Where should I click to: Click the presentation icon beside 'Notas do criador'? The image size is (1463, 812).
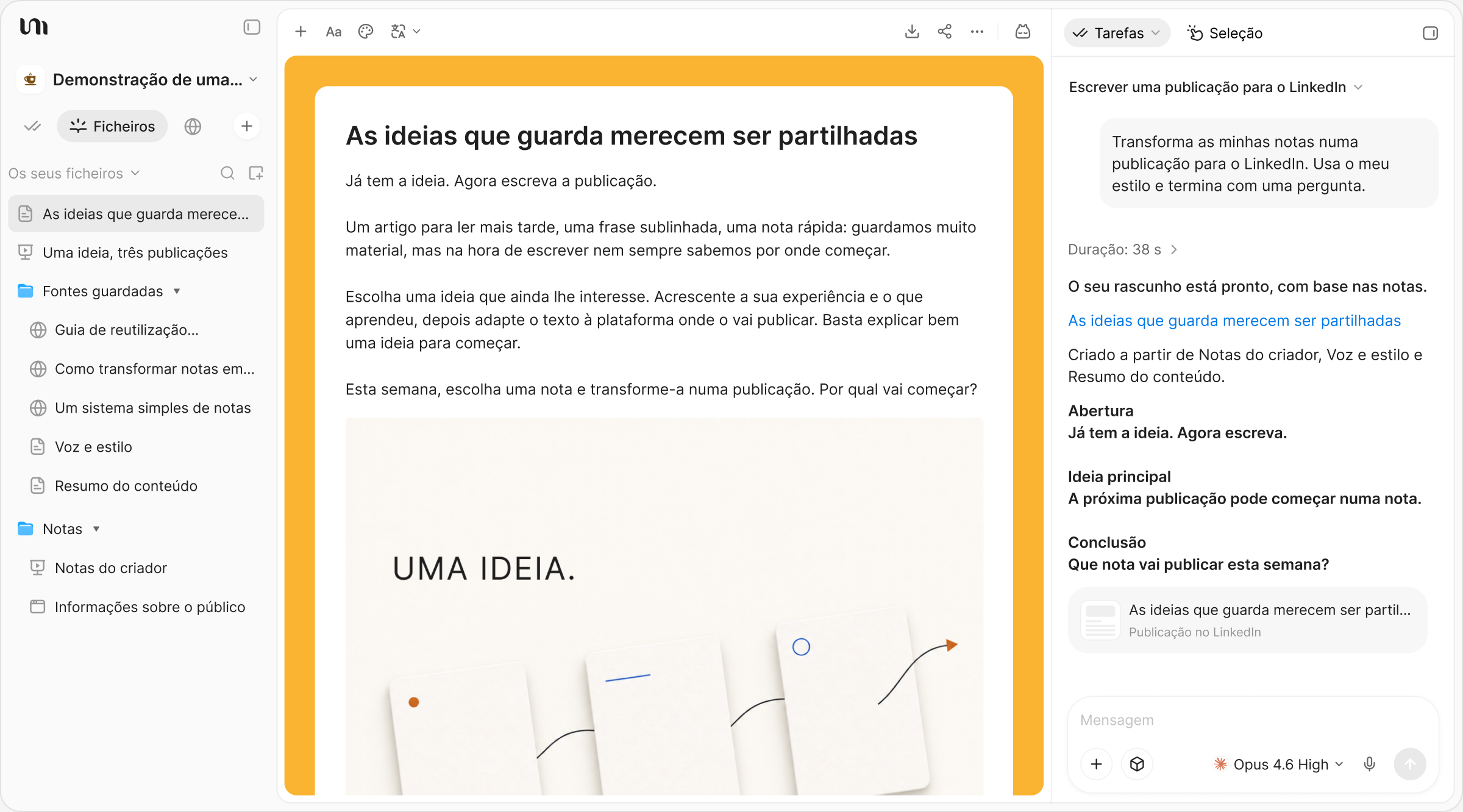click(38, 568)
